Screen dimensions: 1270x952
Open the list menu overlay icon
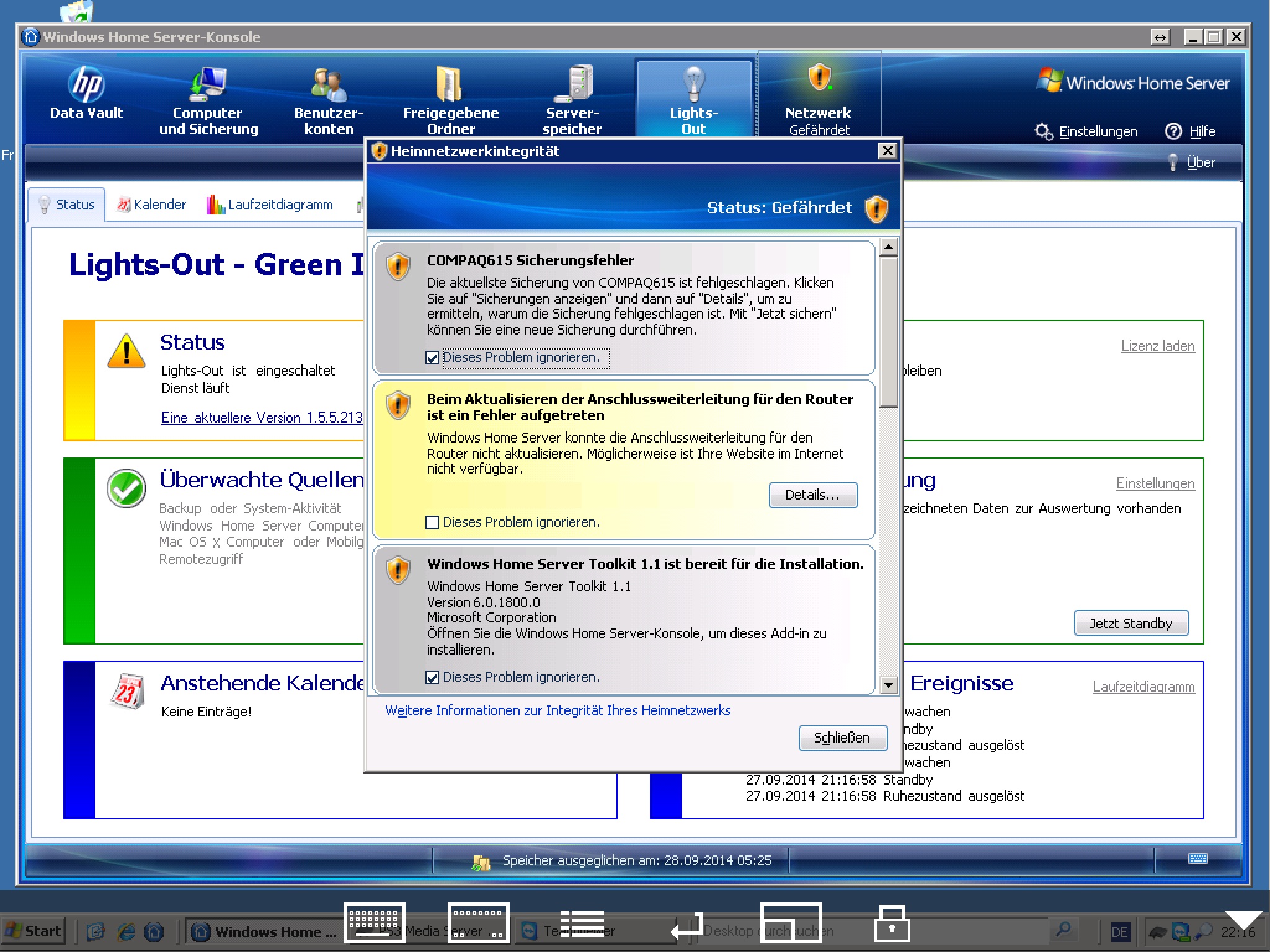click(x=582, y=923)
